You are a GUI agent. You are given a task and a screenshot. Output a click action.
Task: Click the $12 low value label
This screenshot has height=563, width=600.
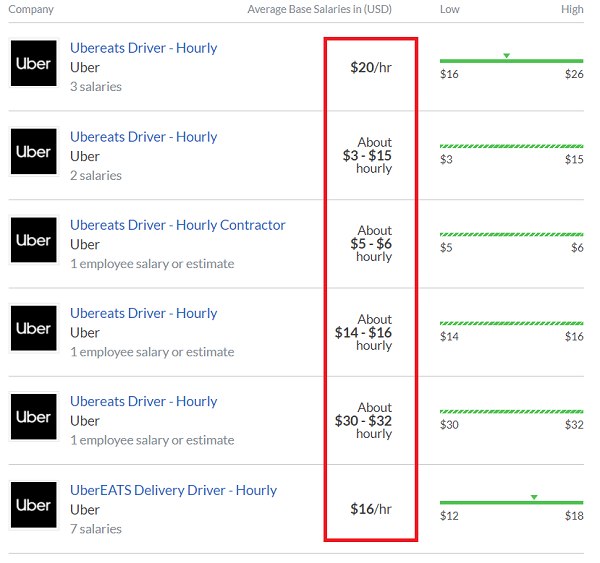(x=449, y=516)
